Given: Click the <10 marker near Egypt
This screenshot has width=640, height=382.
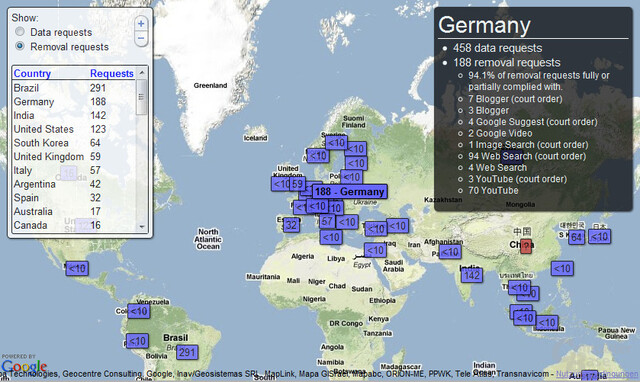Looking at the screenshot, I should point(375,250).
